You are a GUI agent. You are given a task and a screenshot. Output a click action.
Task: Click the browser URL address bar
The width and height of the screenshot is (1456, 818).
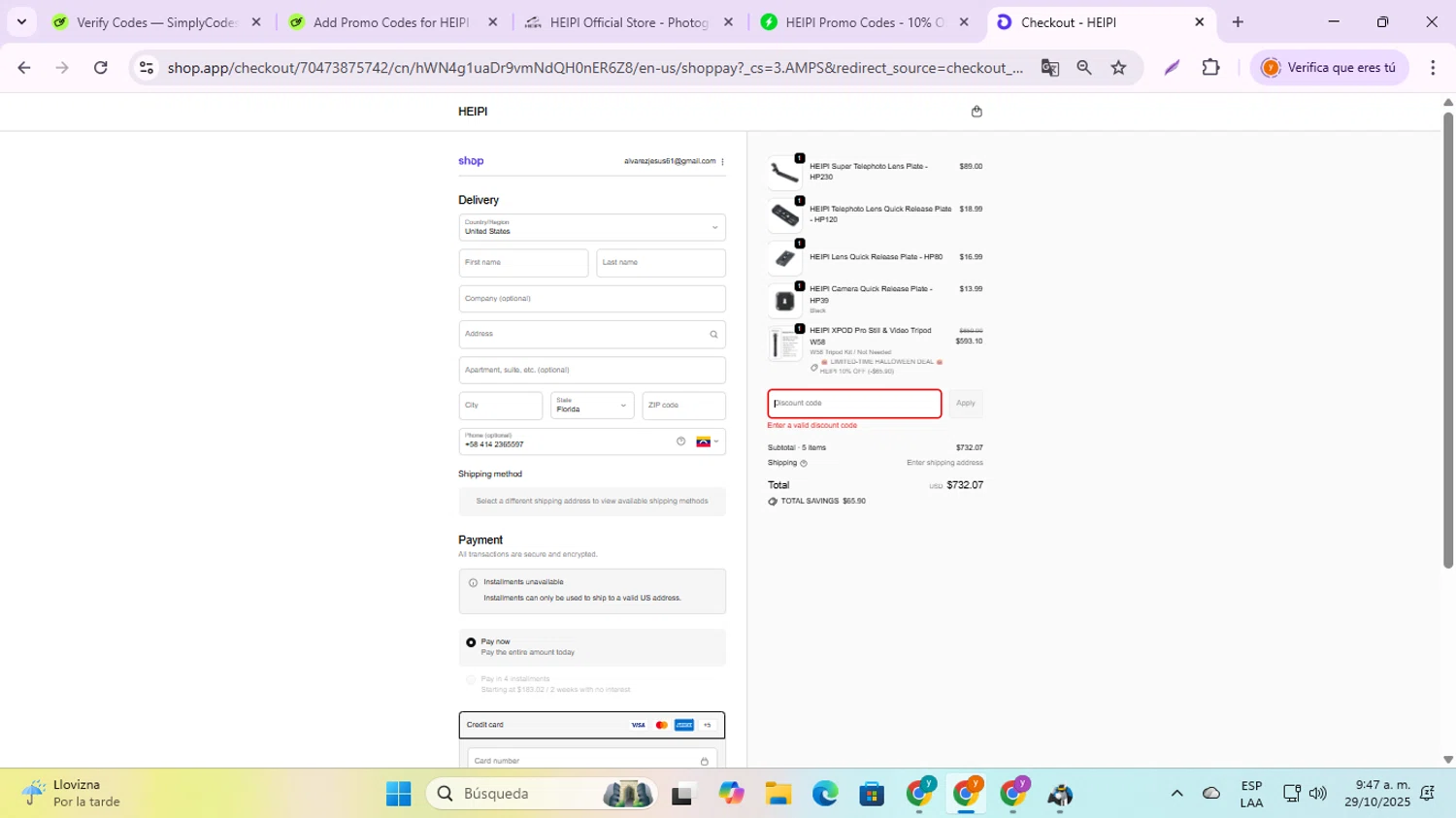click(x=594, y=67)
